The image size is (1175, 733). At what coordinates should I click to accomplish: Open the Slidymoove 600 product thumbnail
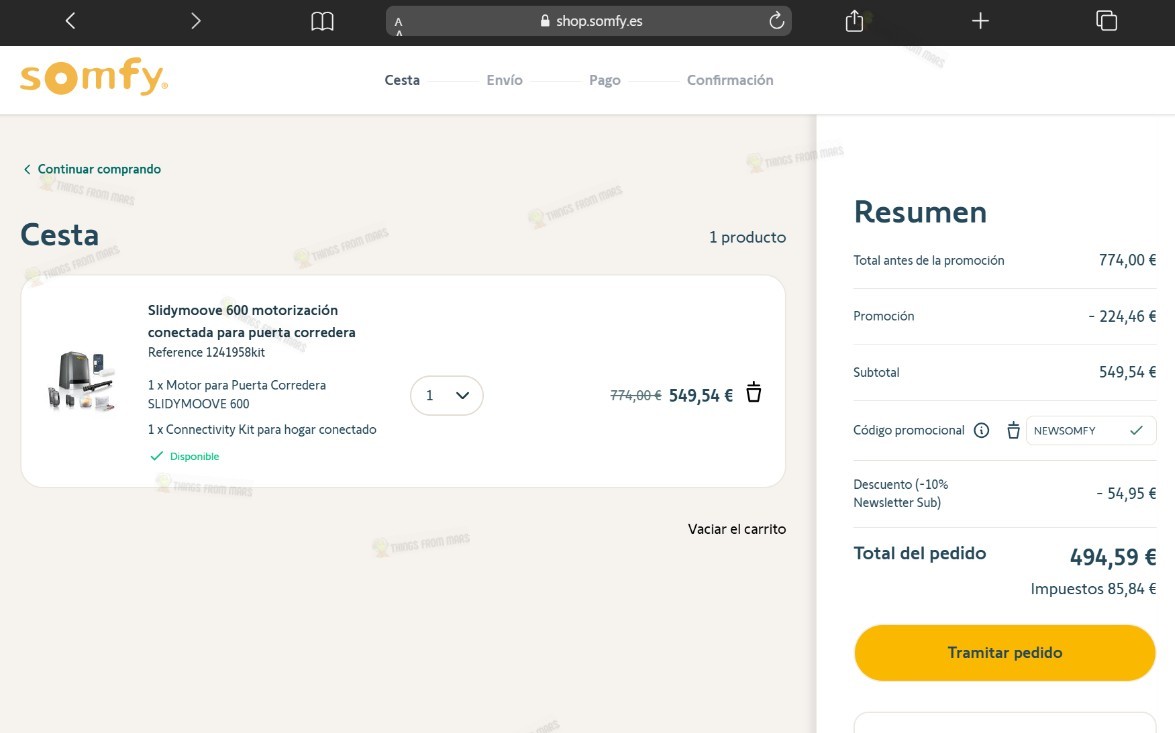(x=82, y=381)
